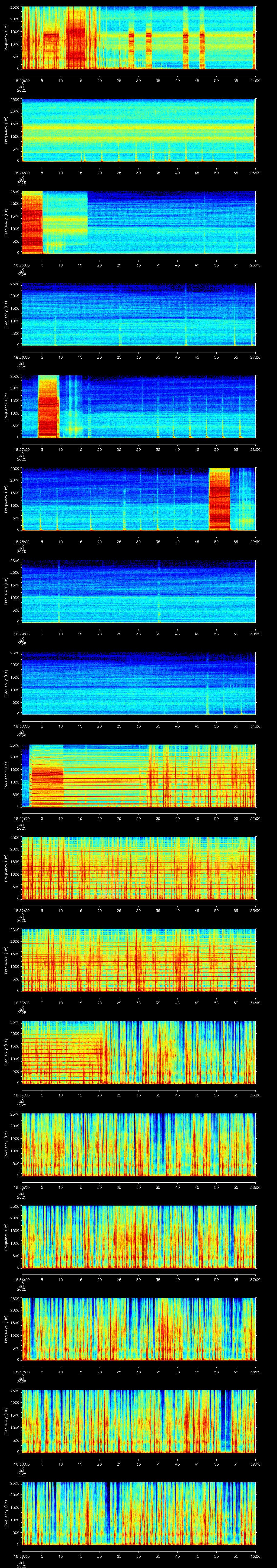Click the '27:00' end time label

click(x=256, y=357)
